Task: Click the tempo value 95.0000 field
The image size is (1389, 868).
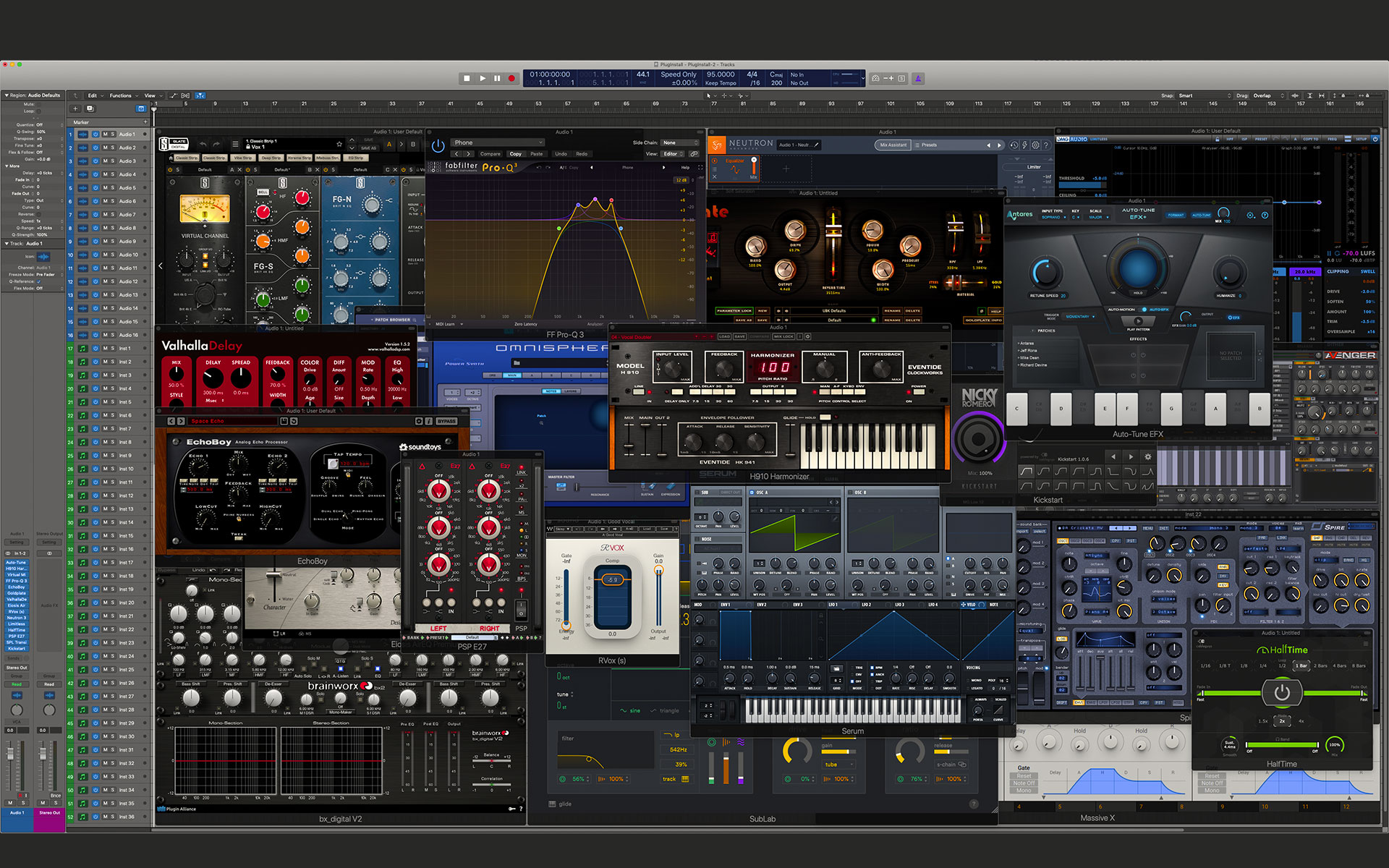Action: 720,75
